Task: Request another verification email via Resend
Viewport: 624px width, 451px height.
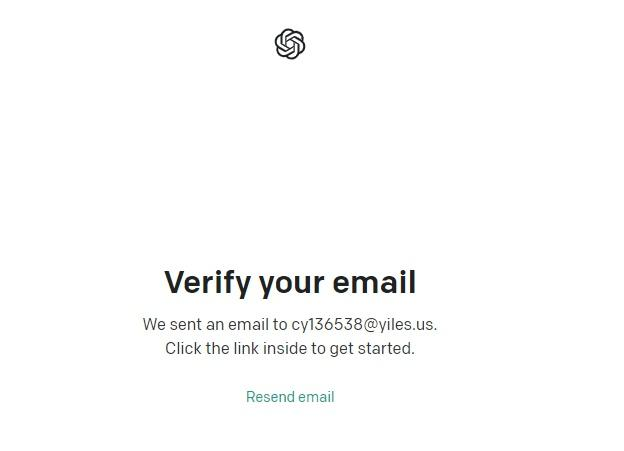Action: tap(290, 397)
